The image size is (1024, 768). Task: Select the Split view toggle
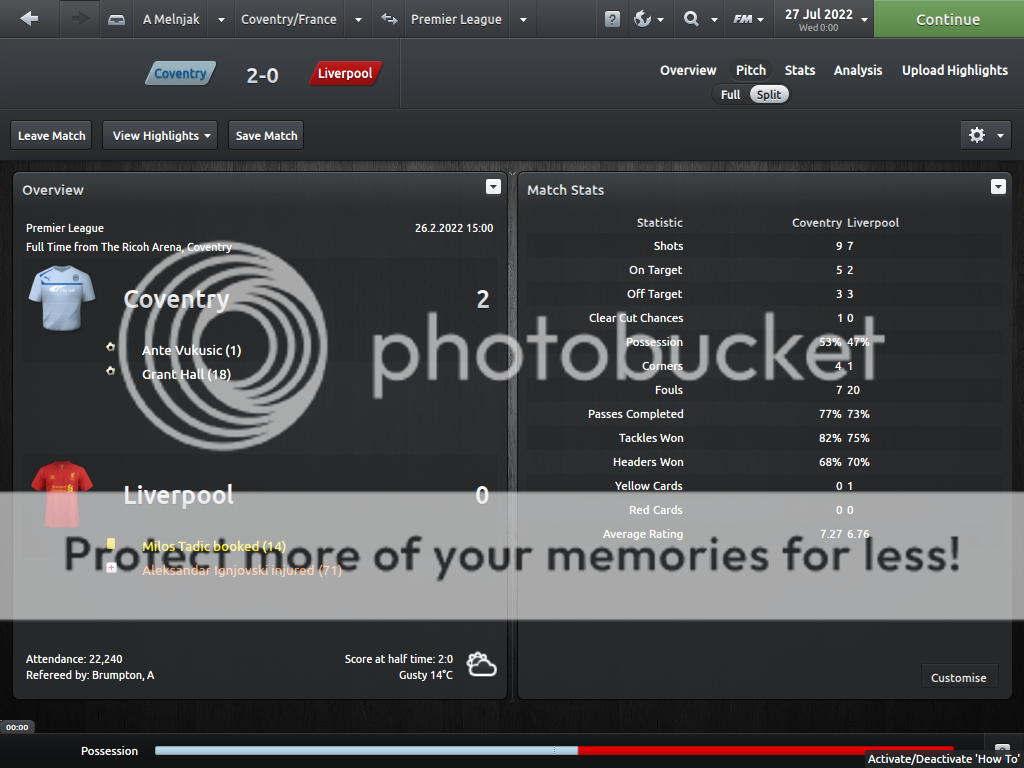pyautogui.click(x=769, y=94)
